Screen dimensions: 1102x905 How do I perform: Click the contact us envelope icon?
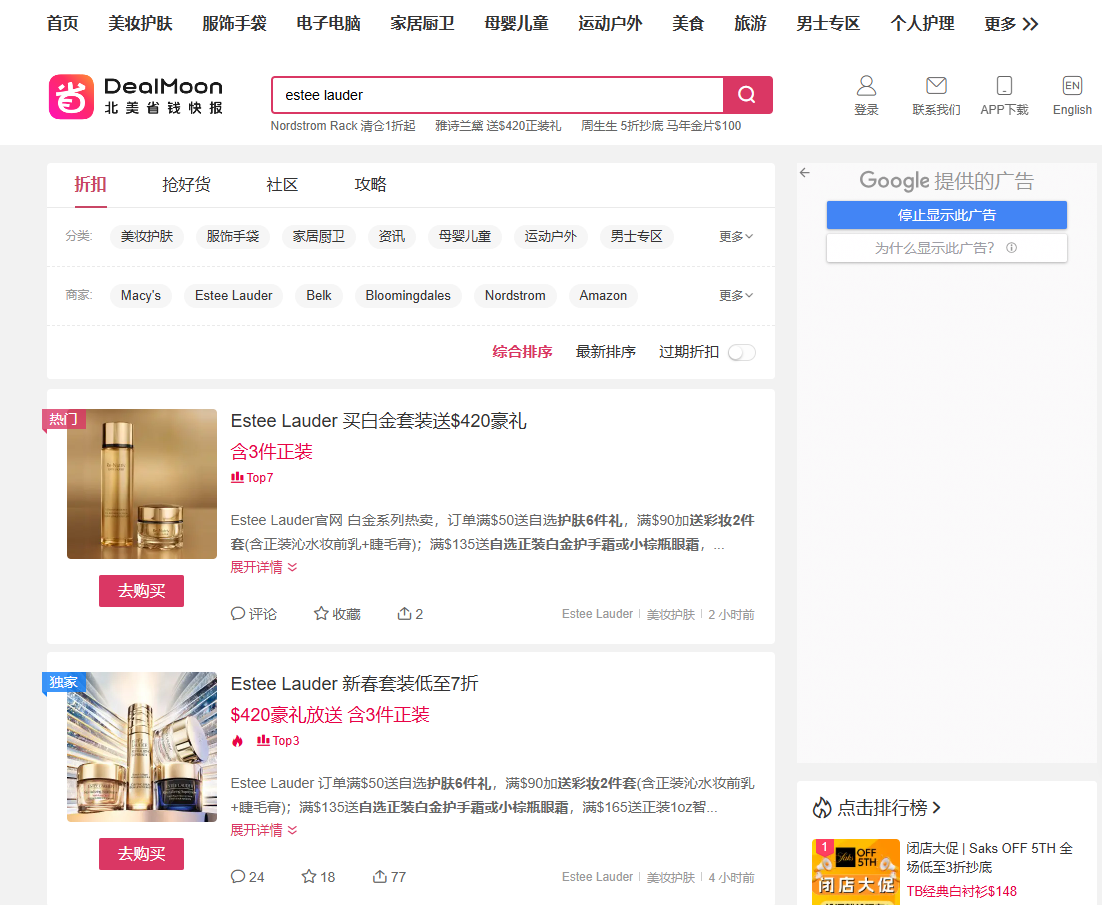936,86
